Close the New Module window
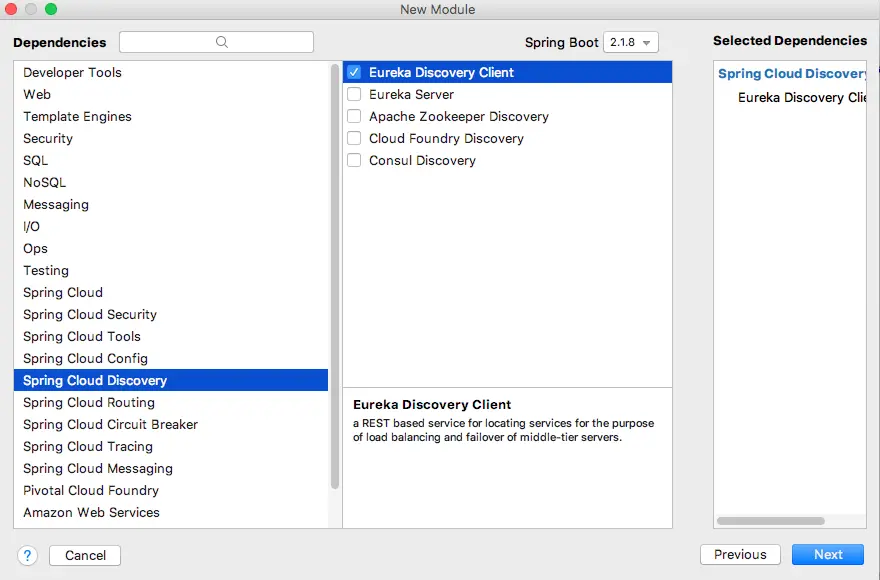Screen dimensions: 880x580 (11, 9)
